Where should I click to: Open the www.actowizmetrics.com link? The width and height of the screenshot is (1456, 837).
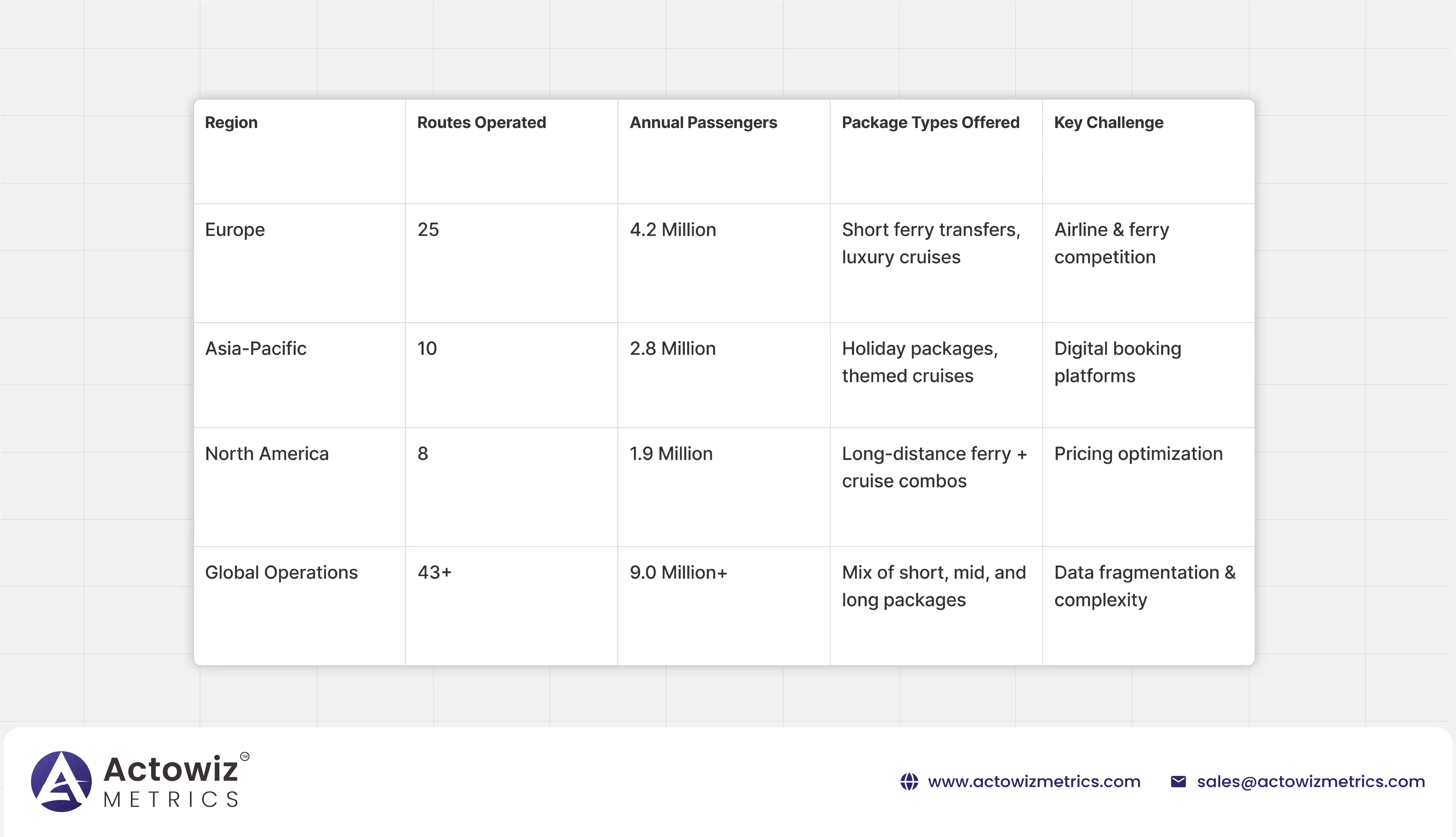click(1033, 782)
